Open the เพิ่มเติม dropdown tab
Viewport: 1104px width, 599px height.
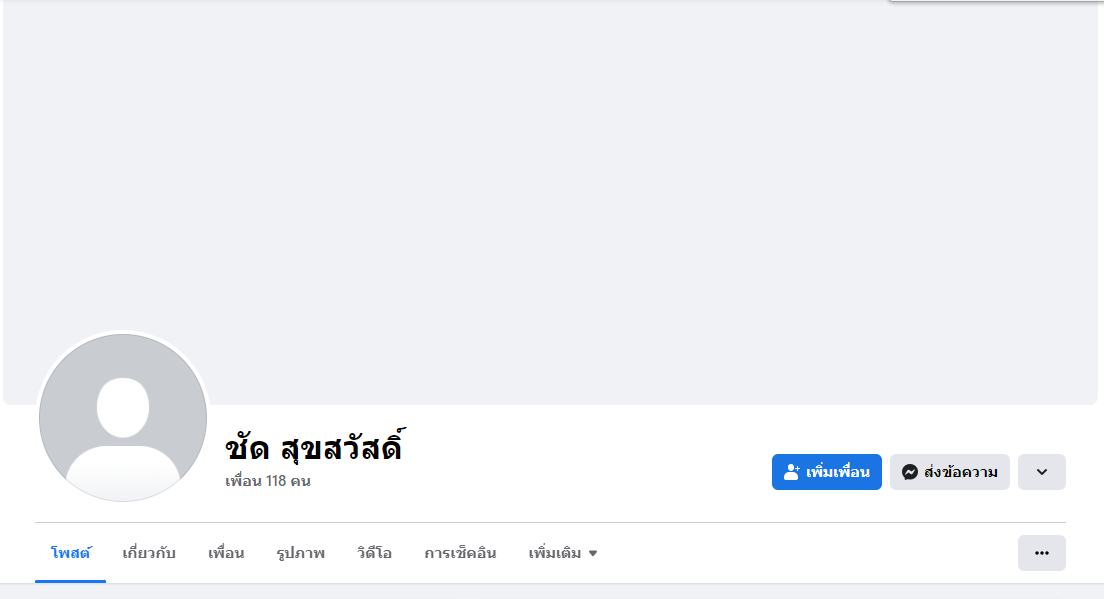555,553
